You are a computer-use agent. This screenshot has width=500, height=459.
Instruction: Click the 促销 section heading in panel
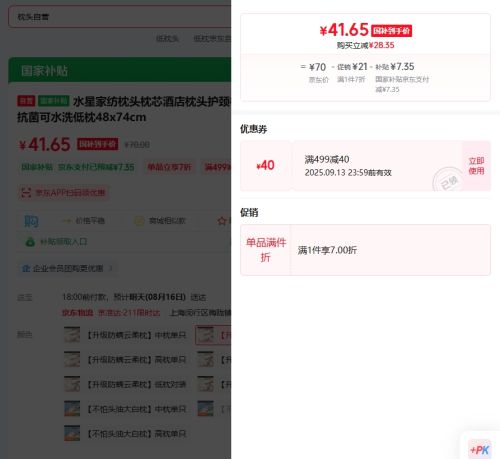[x=249, y=212]
